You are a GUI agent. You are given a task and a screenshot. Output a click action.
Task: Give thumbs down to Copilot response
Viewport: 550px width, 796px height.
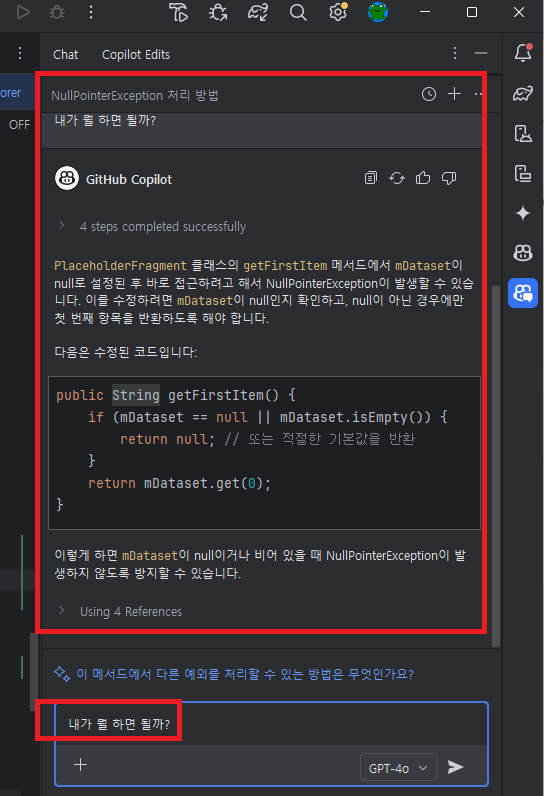coord(449,178)
